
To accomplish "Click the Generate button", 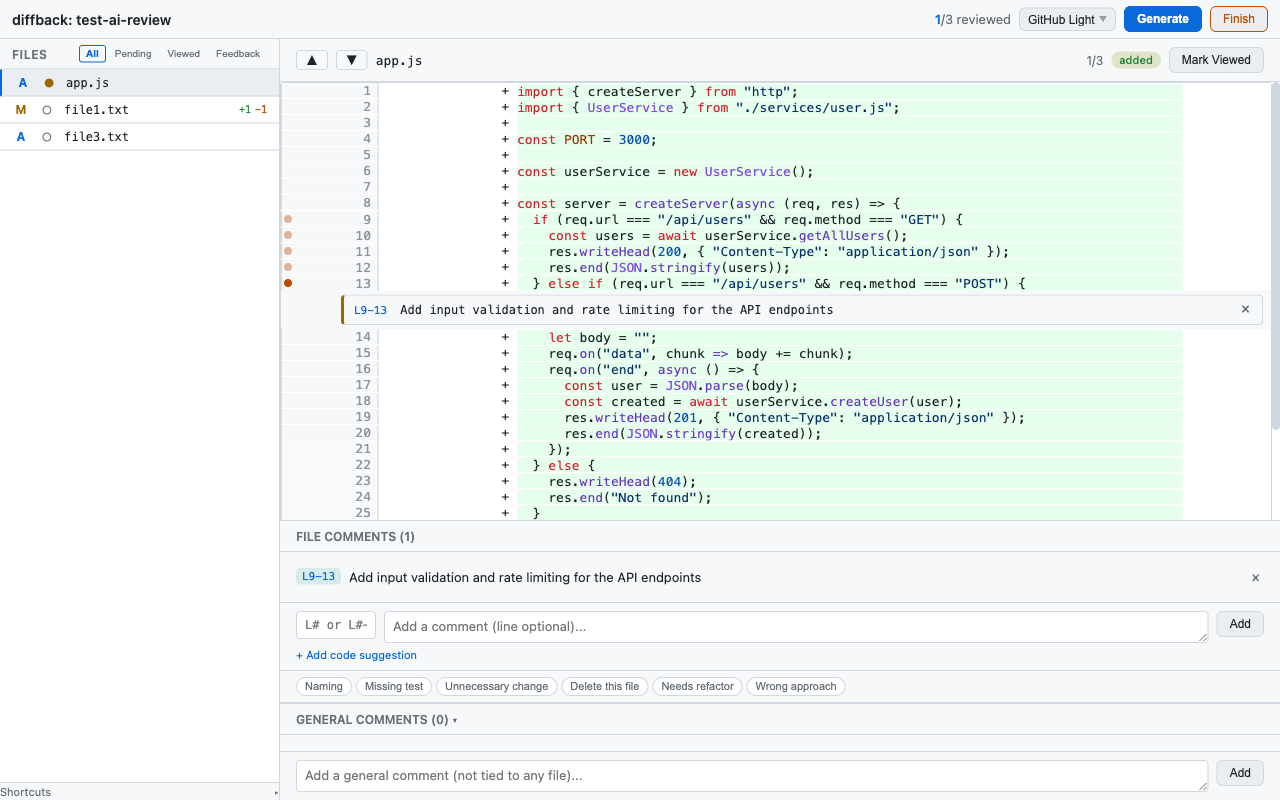I will 1162,19.
